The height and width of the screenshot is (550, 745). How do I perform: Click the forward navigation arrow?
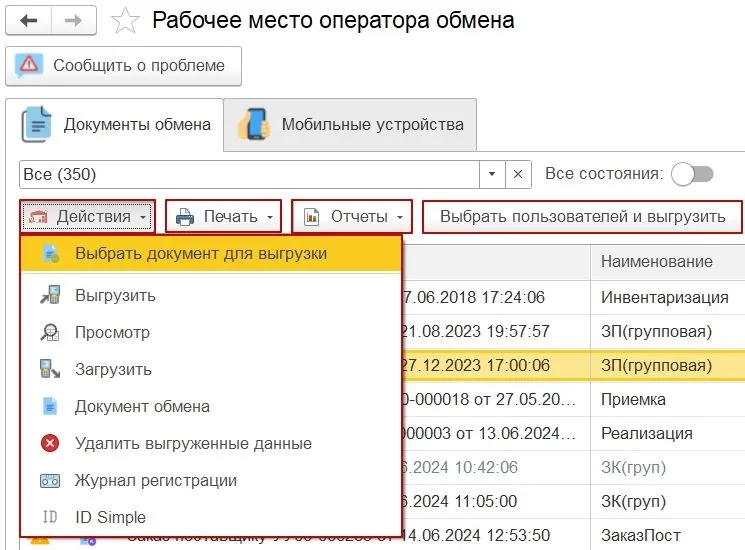point(74,20)
